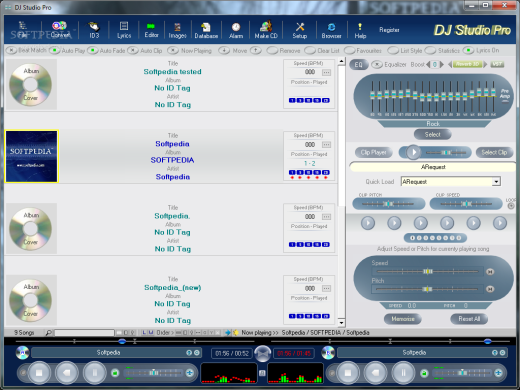Switch to next effect after Reverb 3D
Viewport: 520px width, 390px height.
[x=485, y=64]
